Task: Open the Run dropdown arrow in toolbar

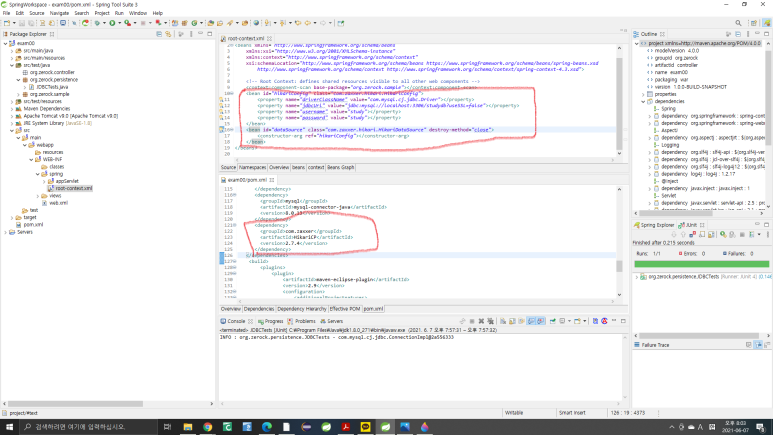Action: coord(119,23)
